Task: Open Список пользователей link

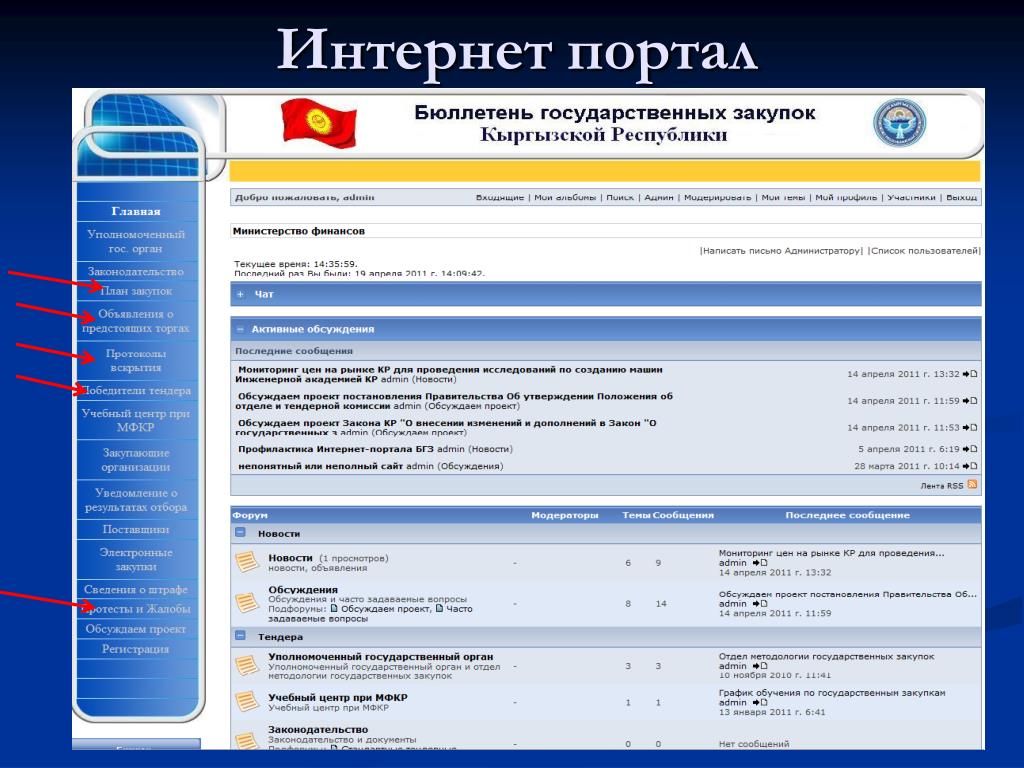Action: click(x=924, y=251)
